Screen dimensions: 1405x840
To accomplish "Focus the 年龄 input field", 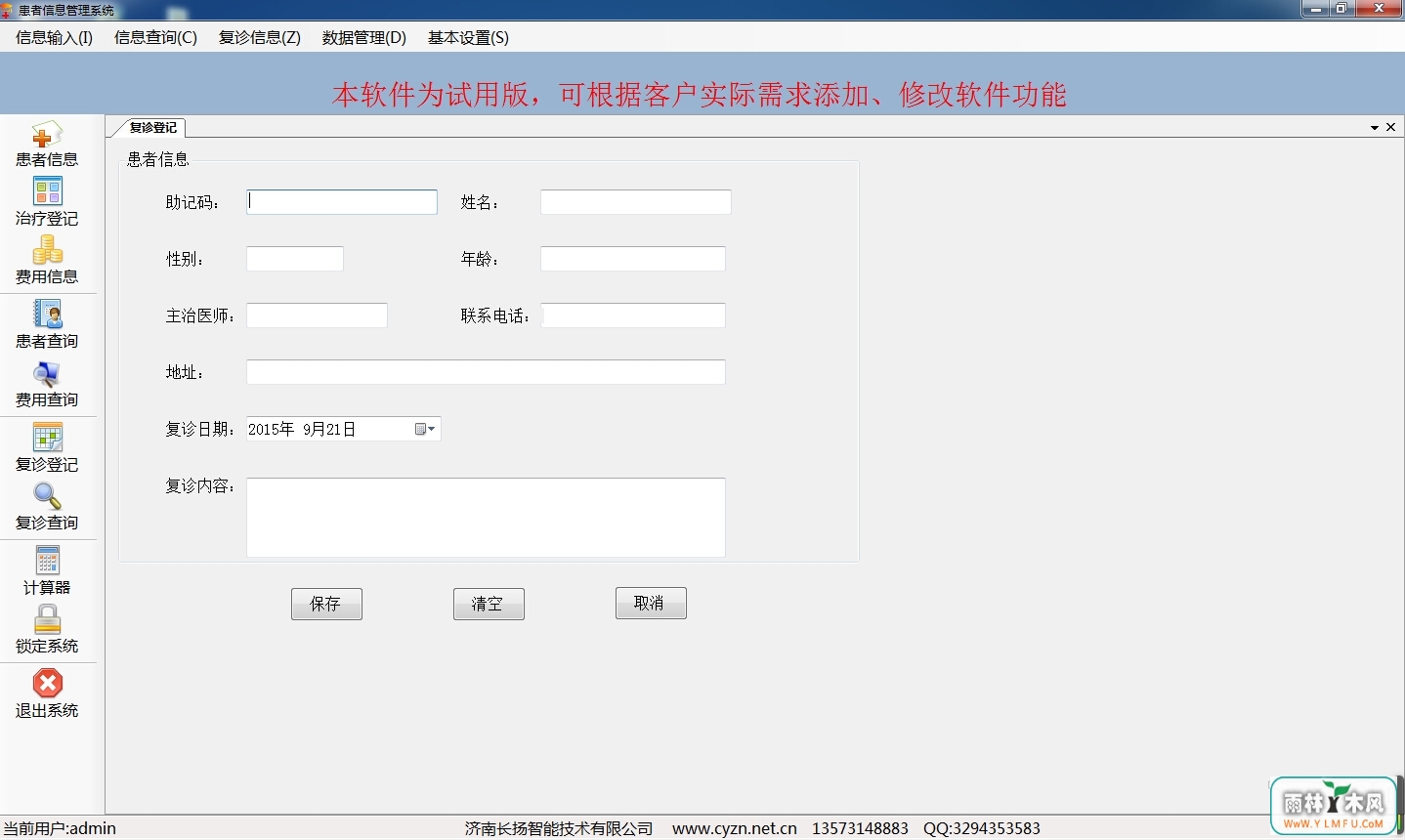I will [x=633, y=259].
